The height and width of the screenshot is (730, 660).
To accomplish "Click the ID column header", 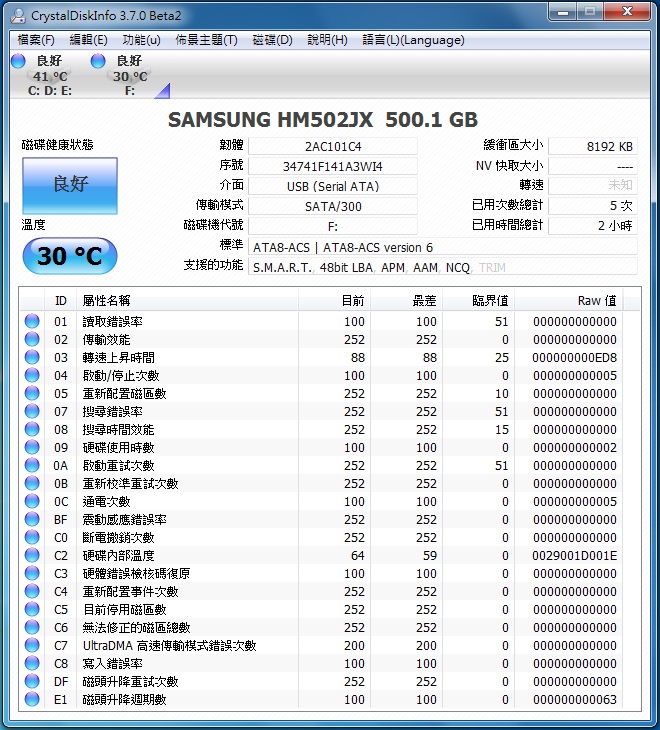I will [61, 301].
